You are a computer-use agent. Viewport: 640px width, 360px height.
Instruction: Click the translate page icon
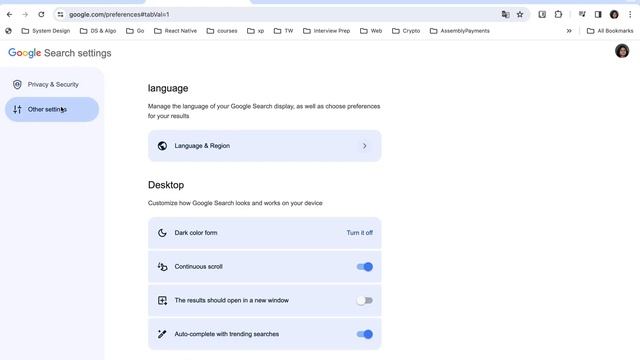tap(505, 14)
